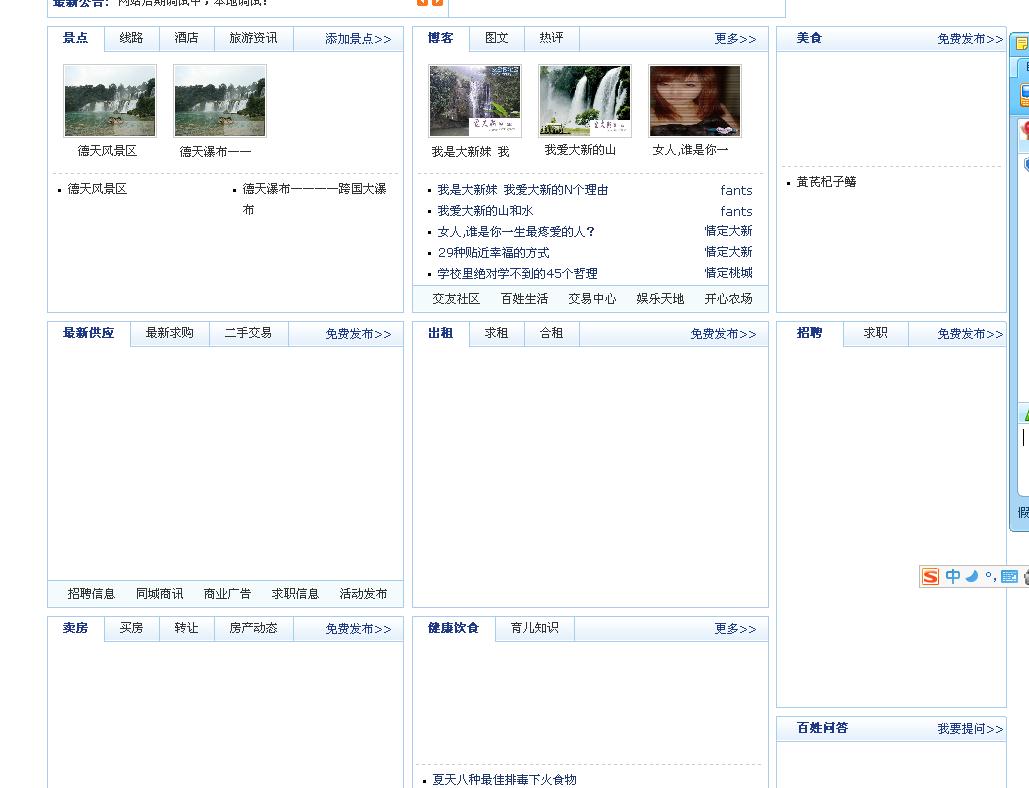Open the 德天风景区 waterfall thumbnail
Screen dimensions: 1029x788
coord(110,100)
